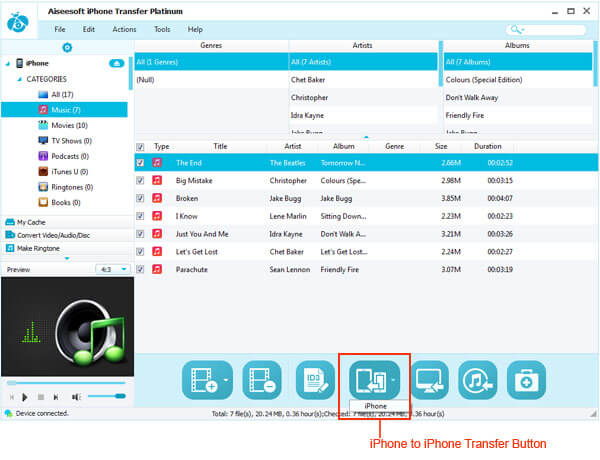Click the Books category icon
This screenshot has width=600, height=460.
[x=43, y=202]
